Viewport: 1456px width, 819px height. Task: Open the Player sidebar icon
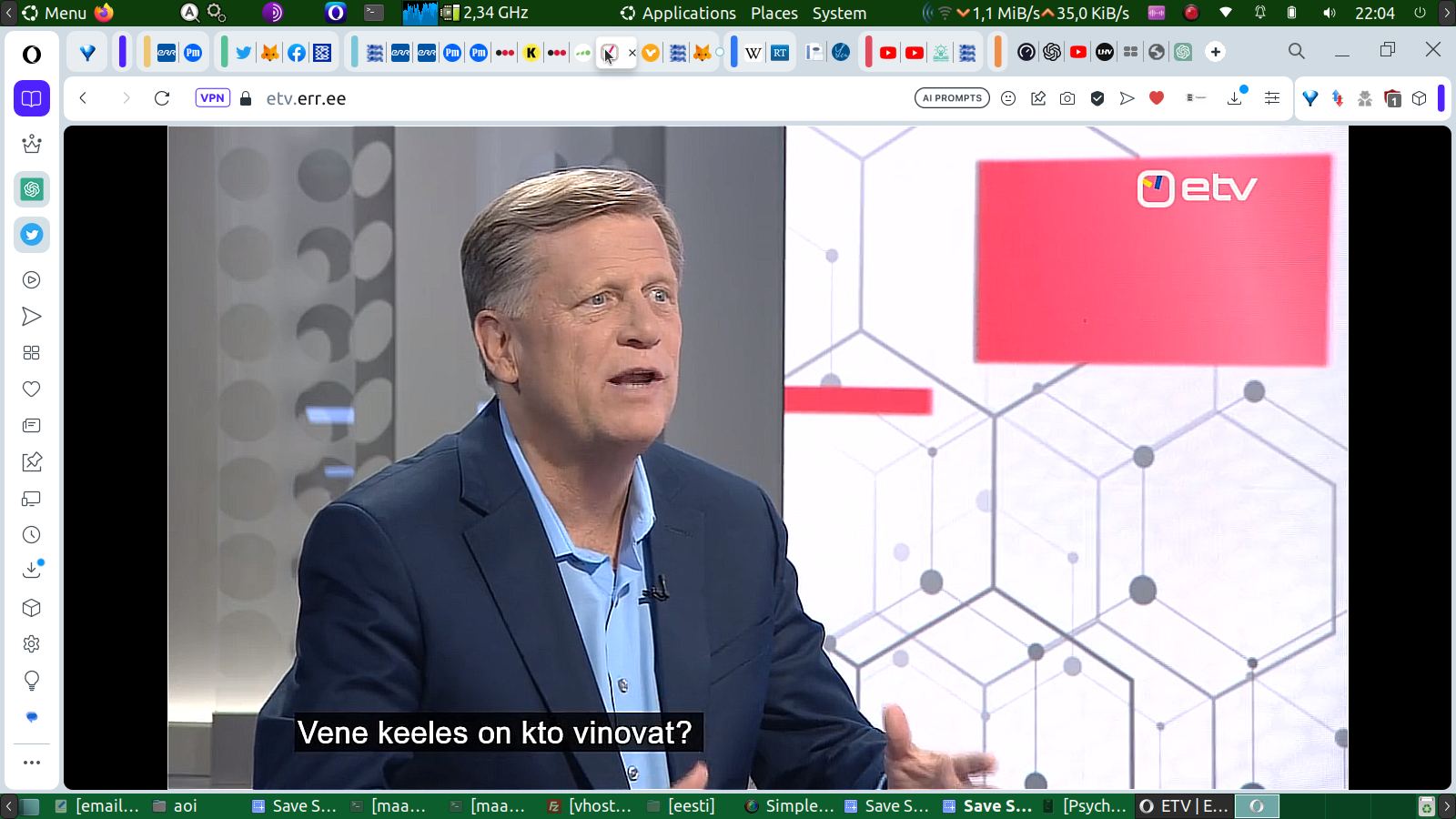point(32,280)
